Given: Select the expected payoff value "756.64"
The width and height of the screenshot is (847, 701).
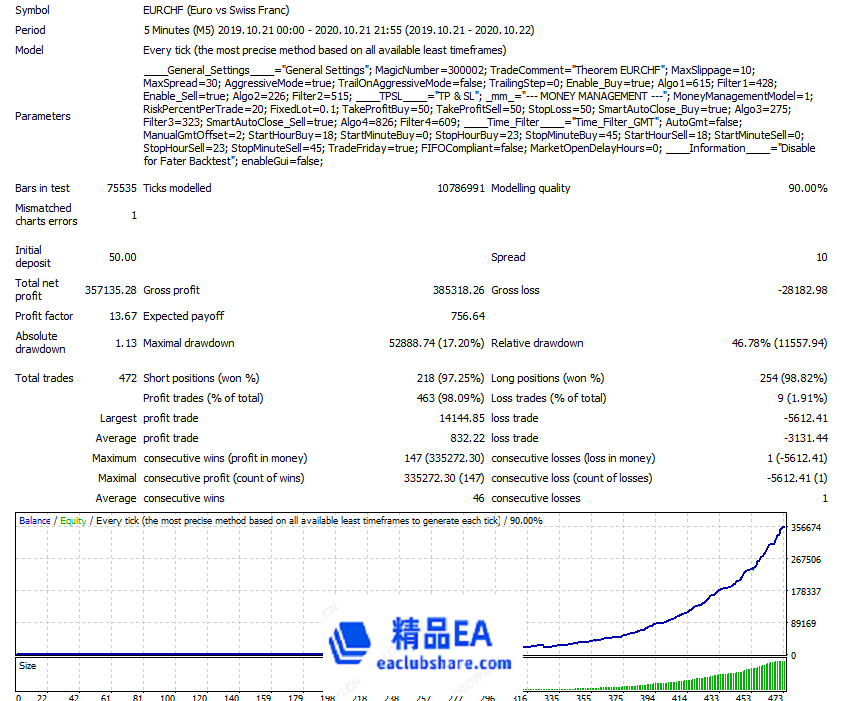Looking at the screenshot, I should pyautogui.click(x=468, y=316).
